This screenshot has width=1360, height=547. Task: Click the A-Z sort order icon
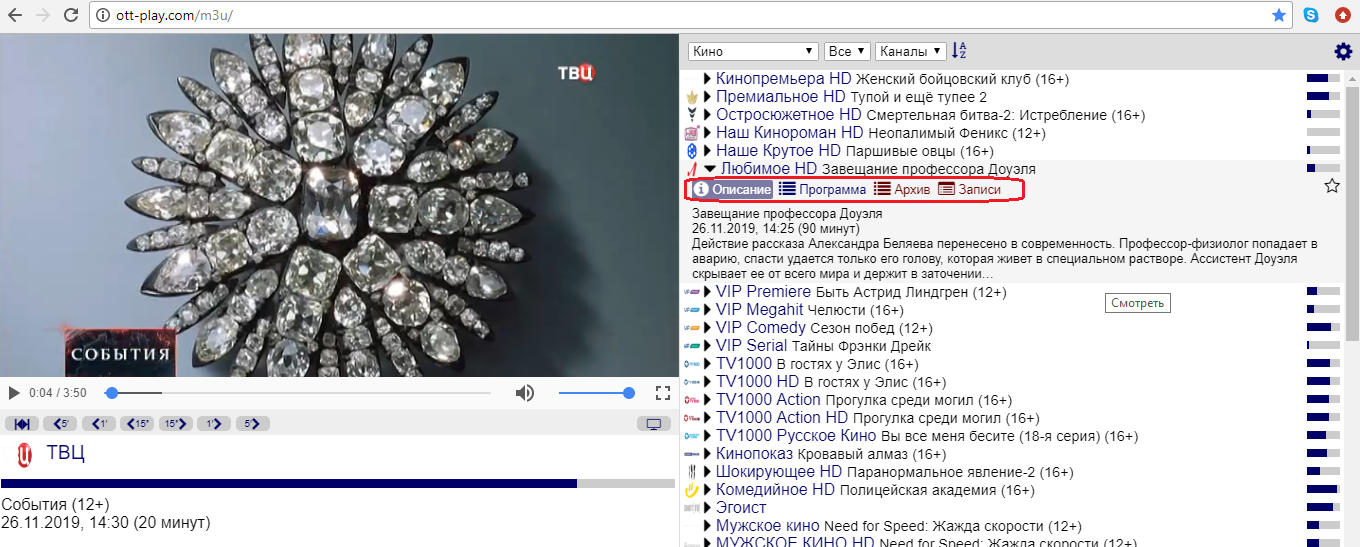[959, 51]
